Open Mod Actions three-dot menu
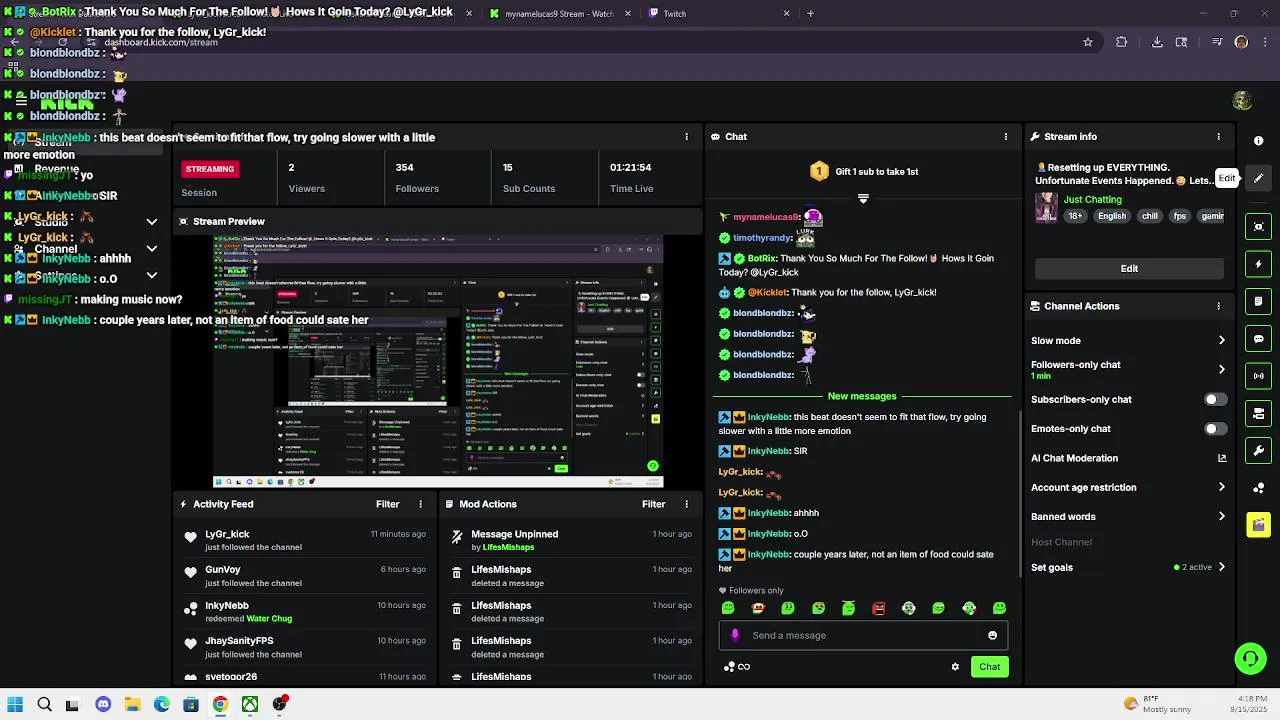 click(686, 505)
